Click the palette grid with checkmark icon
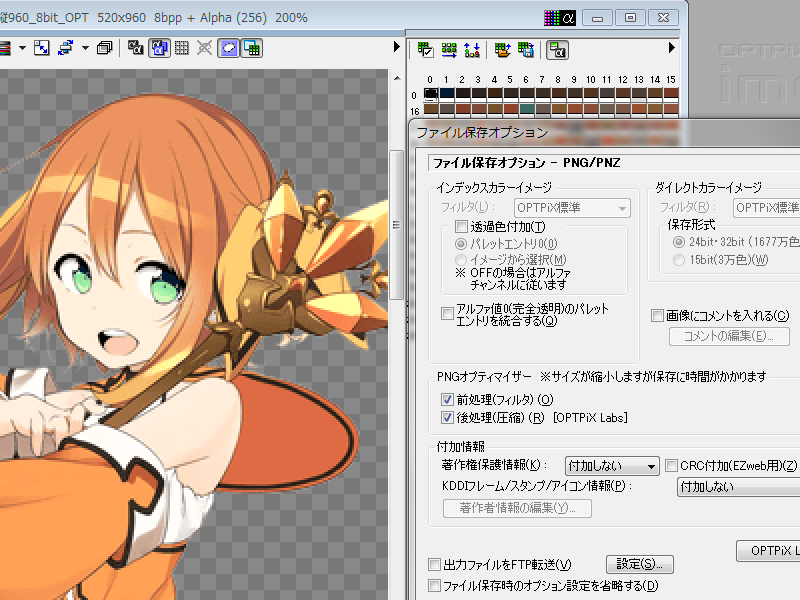 tap(426, 50)
